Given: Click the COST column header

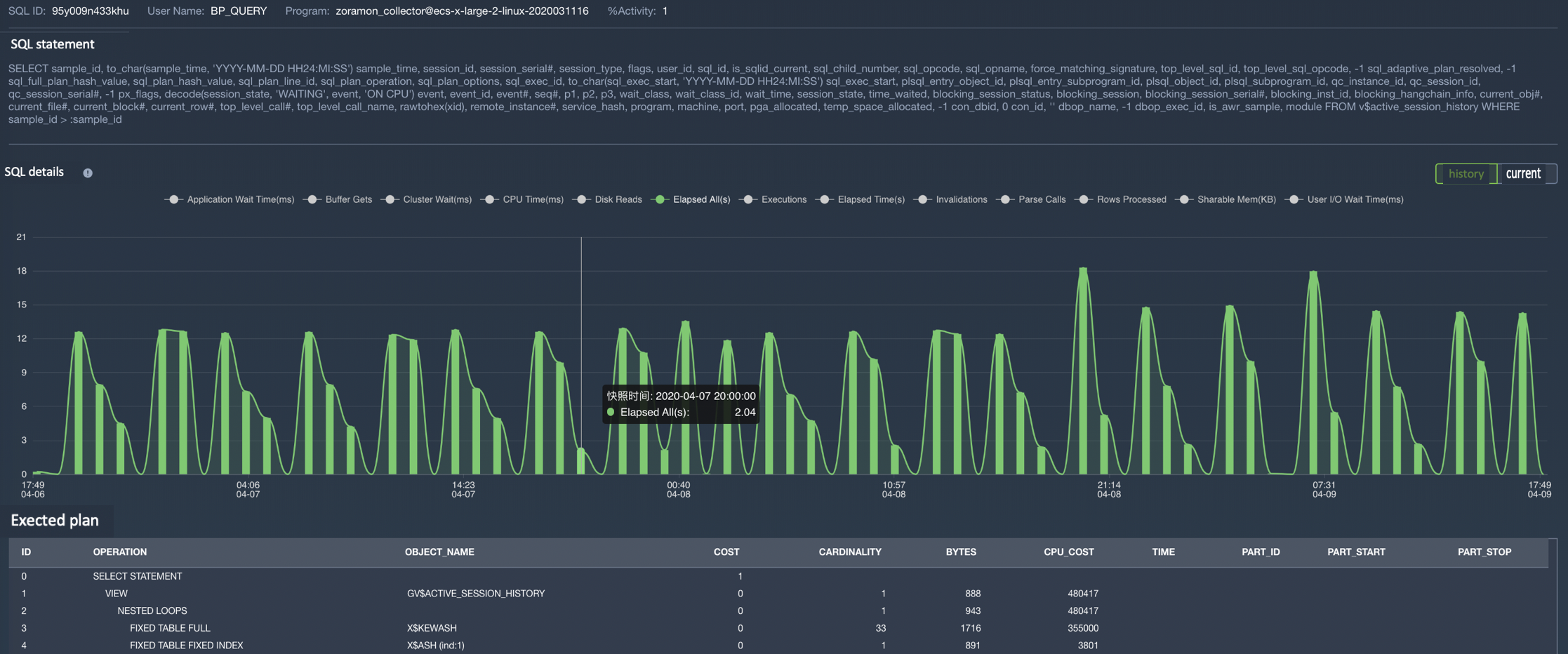Looking at the screenshot, I should point(726,552).
